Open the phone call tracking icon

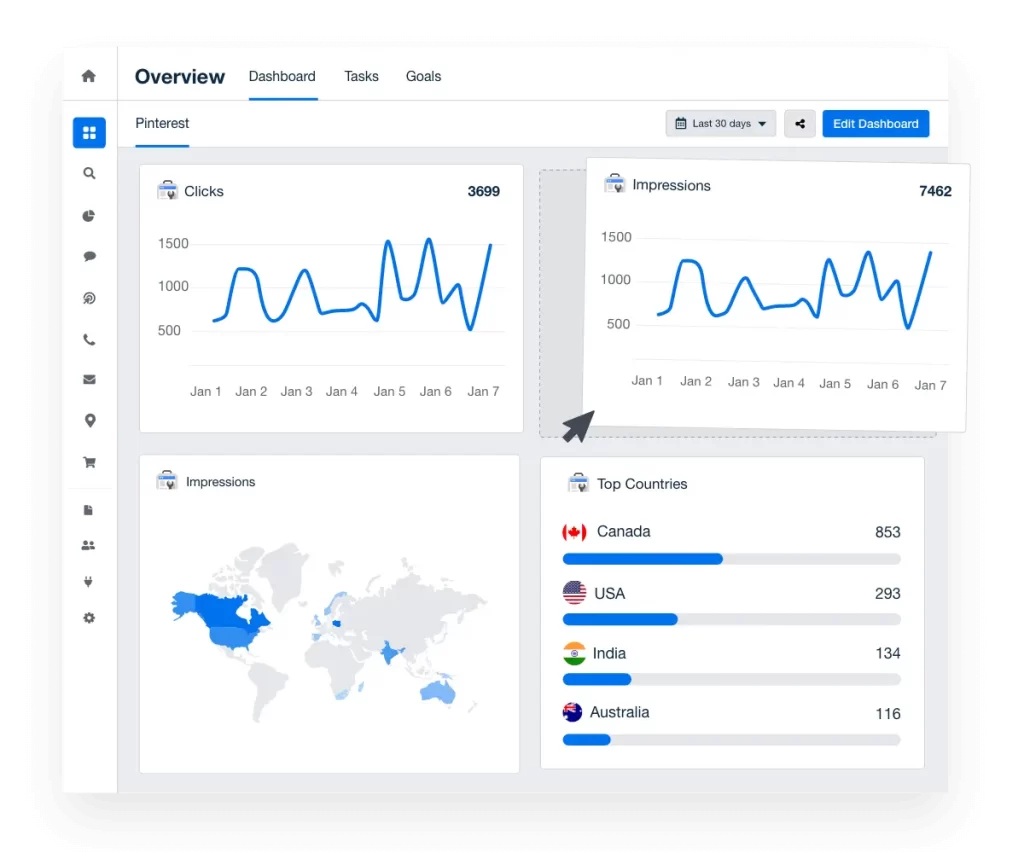click(x=89, y=339)
